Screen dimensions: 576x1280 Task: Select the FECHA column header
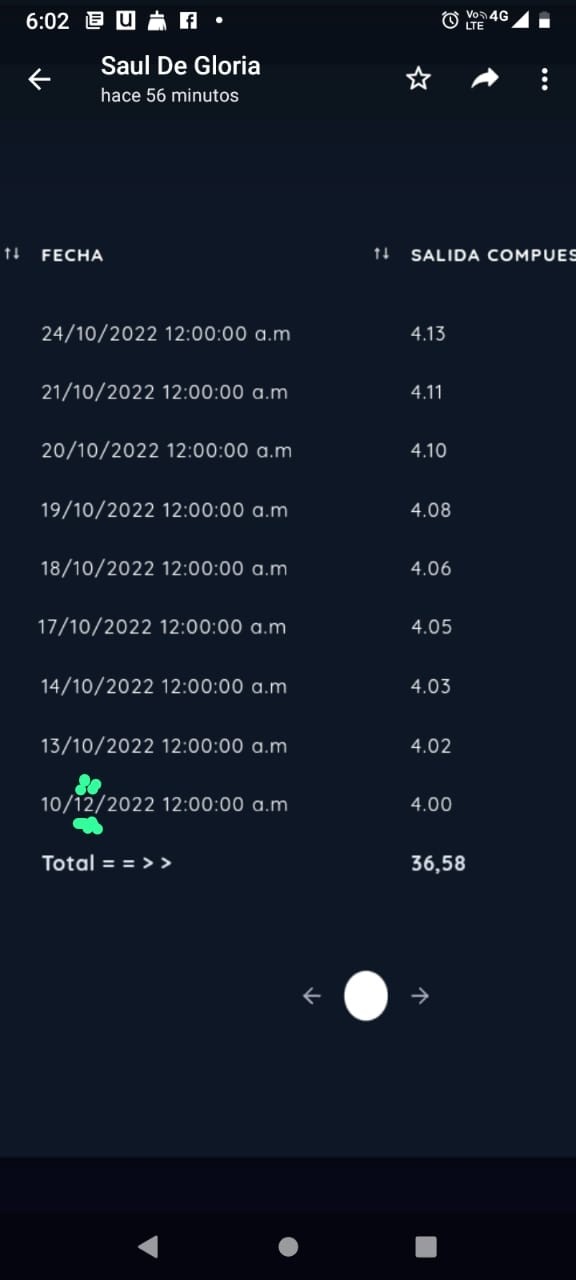(x=72, y=255)
